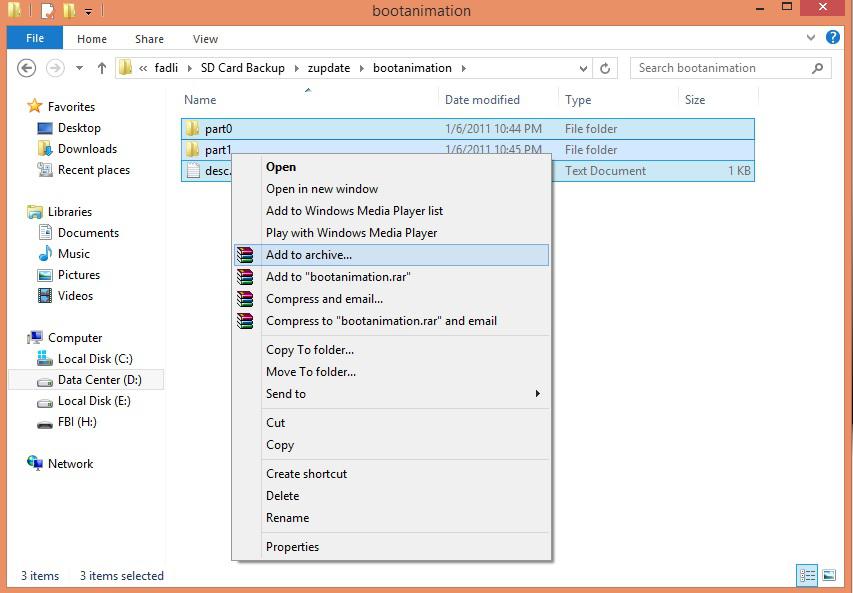Sort by the Date modified column header
853x593 pixels.
(x=482, y=100)
